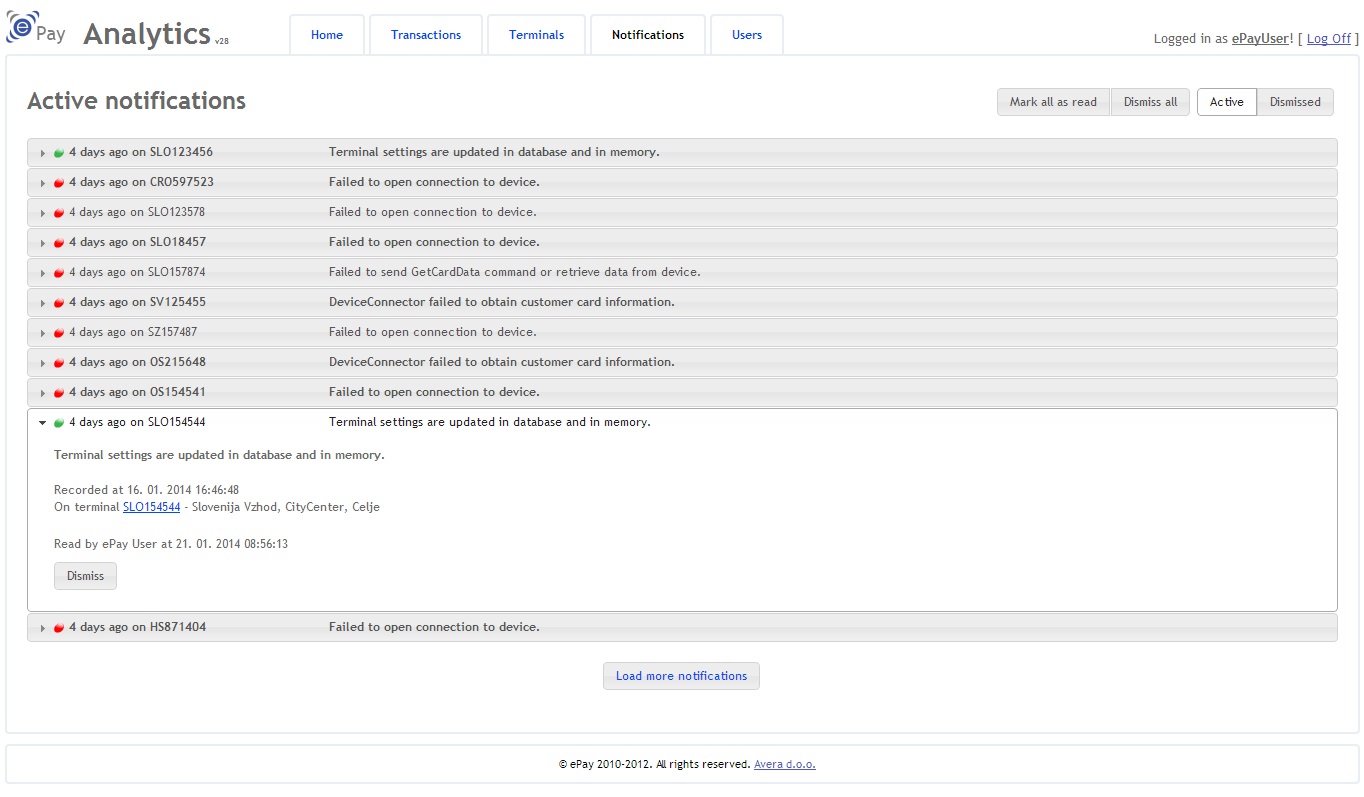Image resolution: width=1364 pixels, height=797 pixels.
Task: Click red status dot on SZ157487 row
Action: coord(59,333)
